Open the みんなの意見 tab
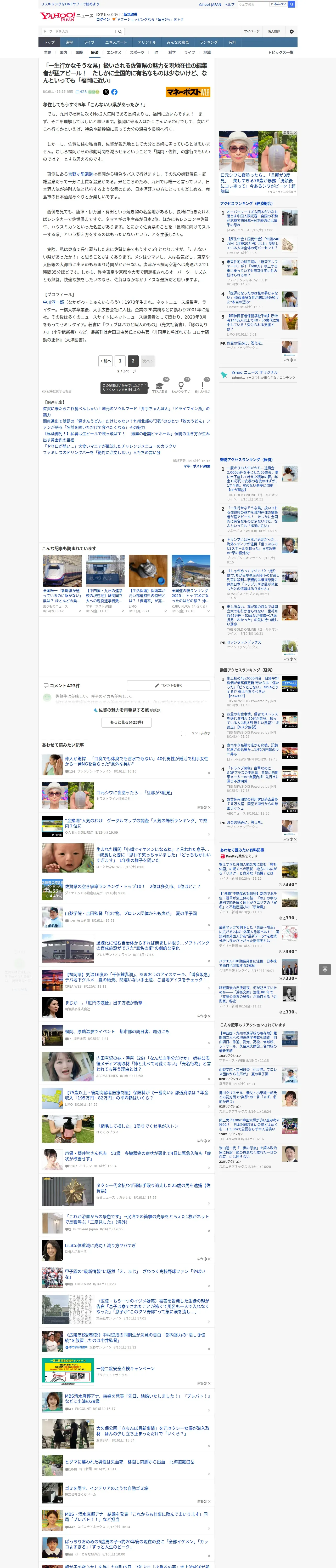 tap(177, 43)
